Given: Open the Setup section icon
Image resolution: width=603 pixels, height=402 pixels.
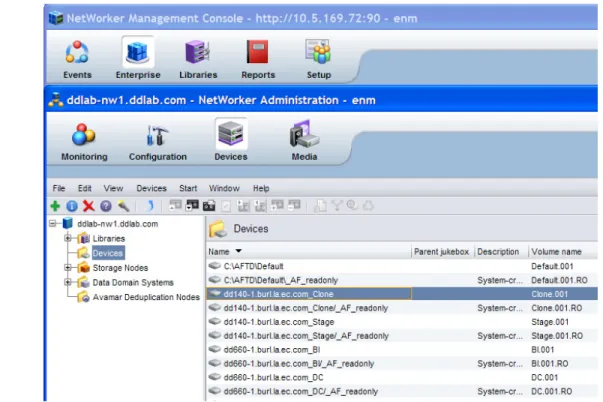Looking at the screenshot, I should tap(318, 52).
